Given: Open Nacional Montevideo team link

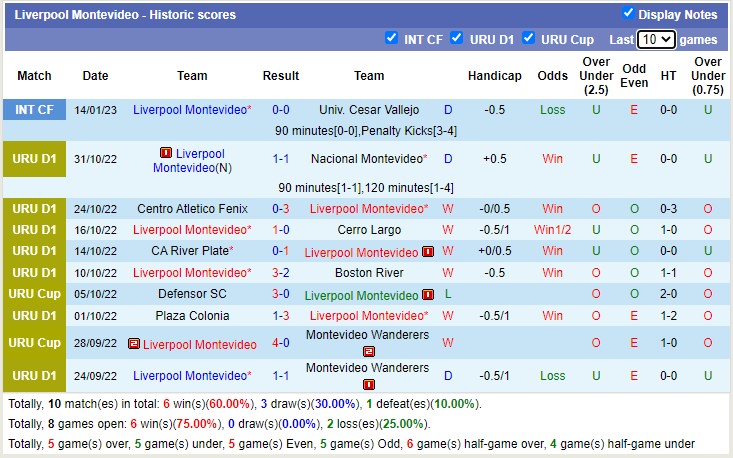Looking at the screenshot, I should pos(366,159).
